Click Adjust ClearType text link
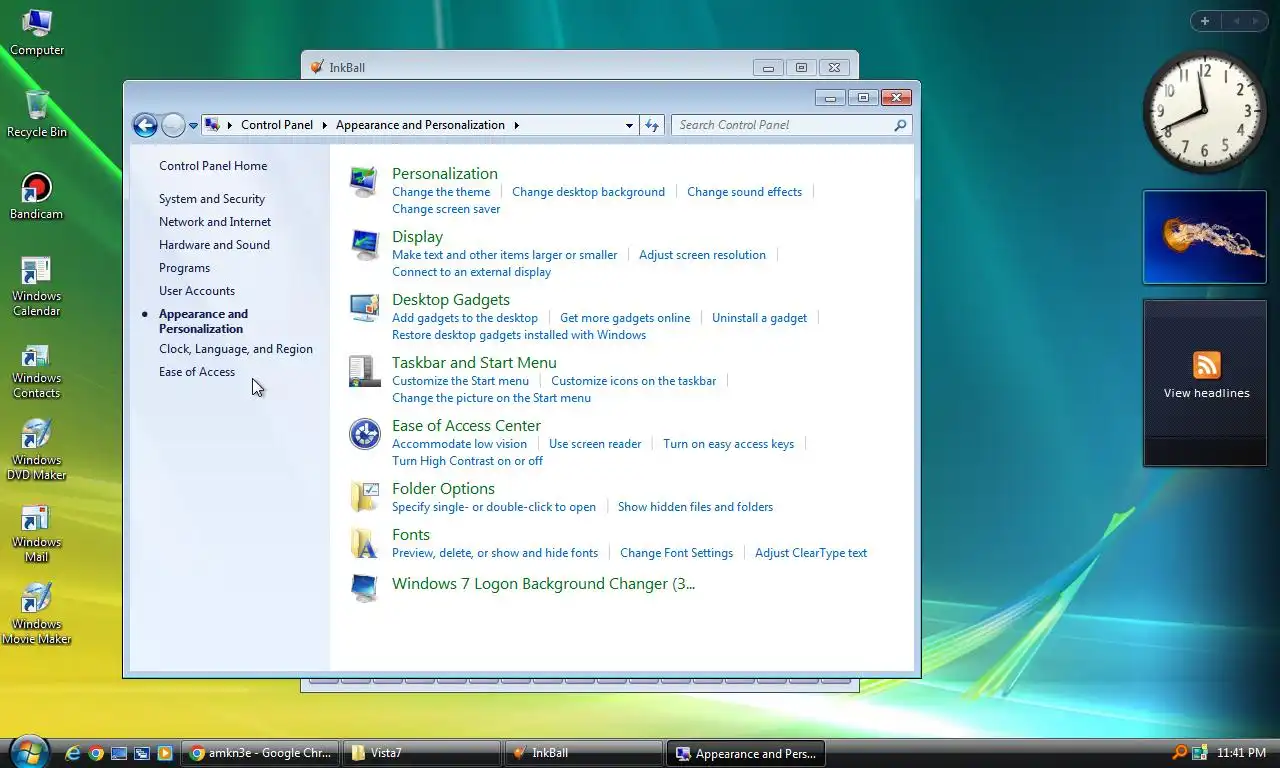The height and width of the screenshot is (768, 1280). (811, 553)
